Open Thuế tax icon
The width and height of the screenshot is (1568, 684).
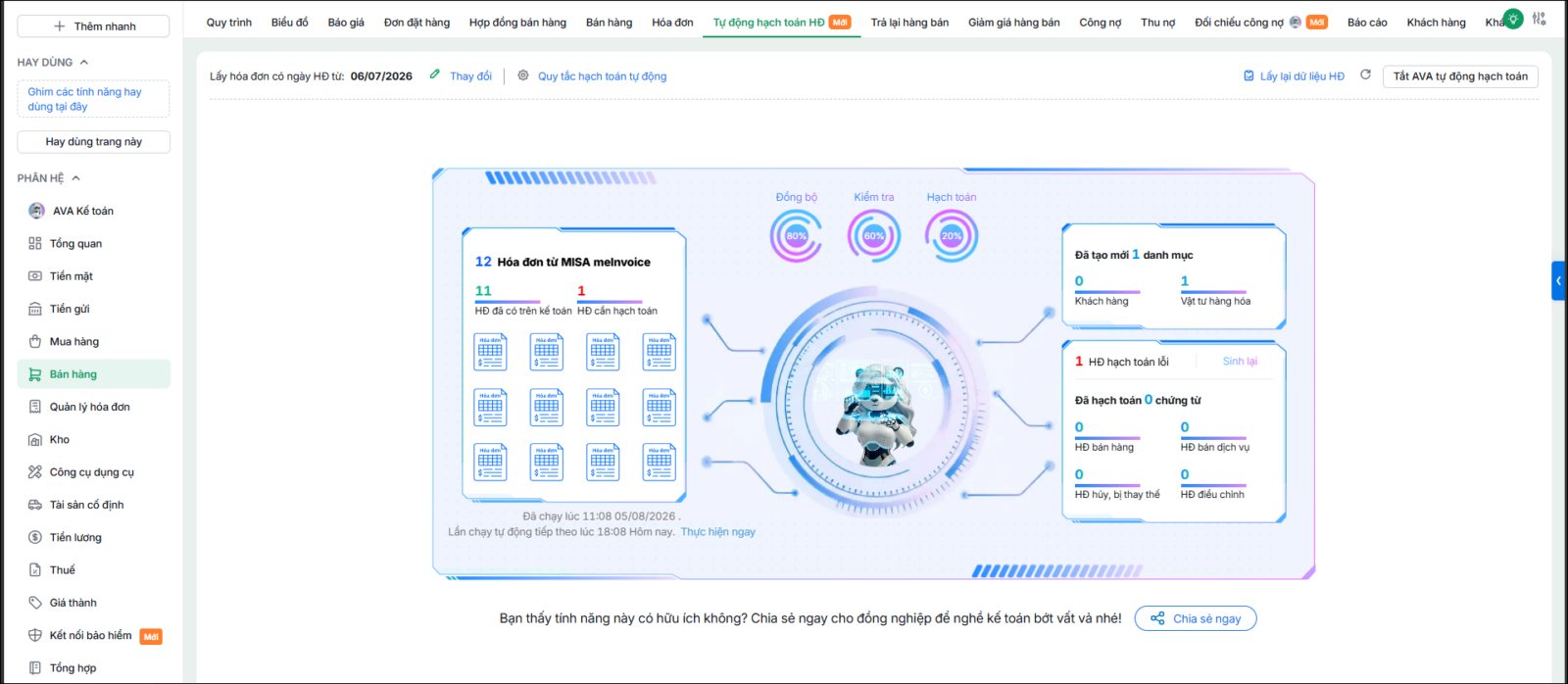point(35,570)
